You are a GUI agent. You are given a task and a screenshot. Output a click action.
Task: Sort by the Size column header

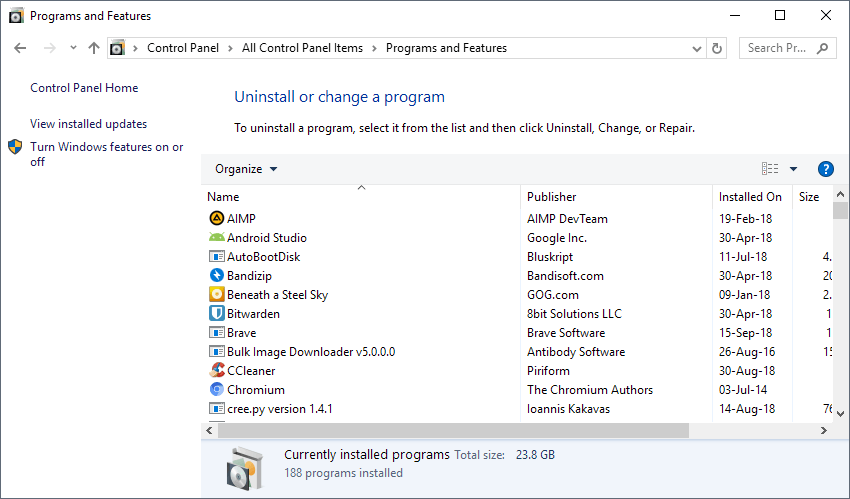tap(812, 197)
